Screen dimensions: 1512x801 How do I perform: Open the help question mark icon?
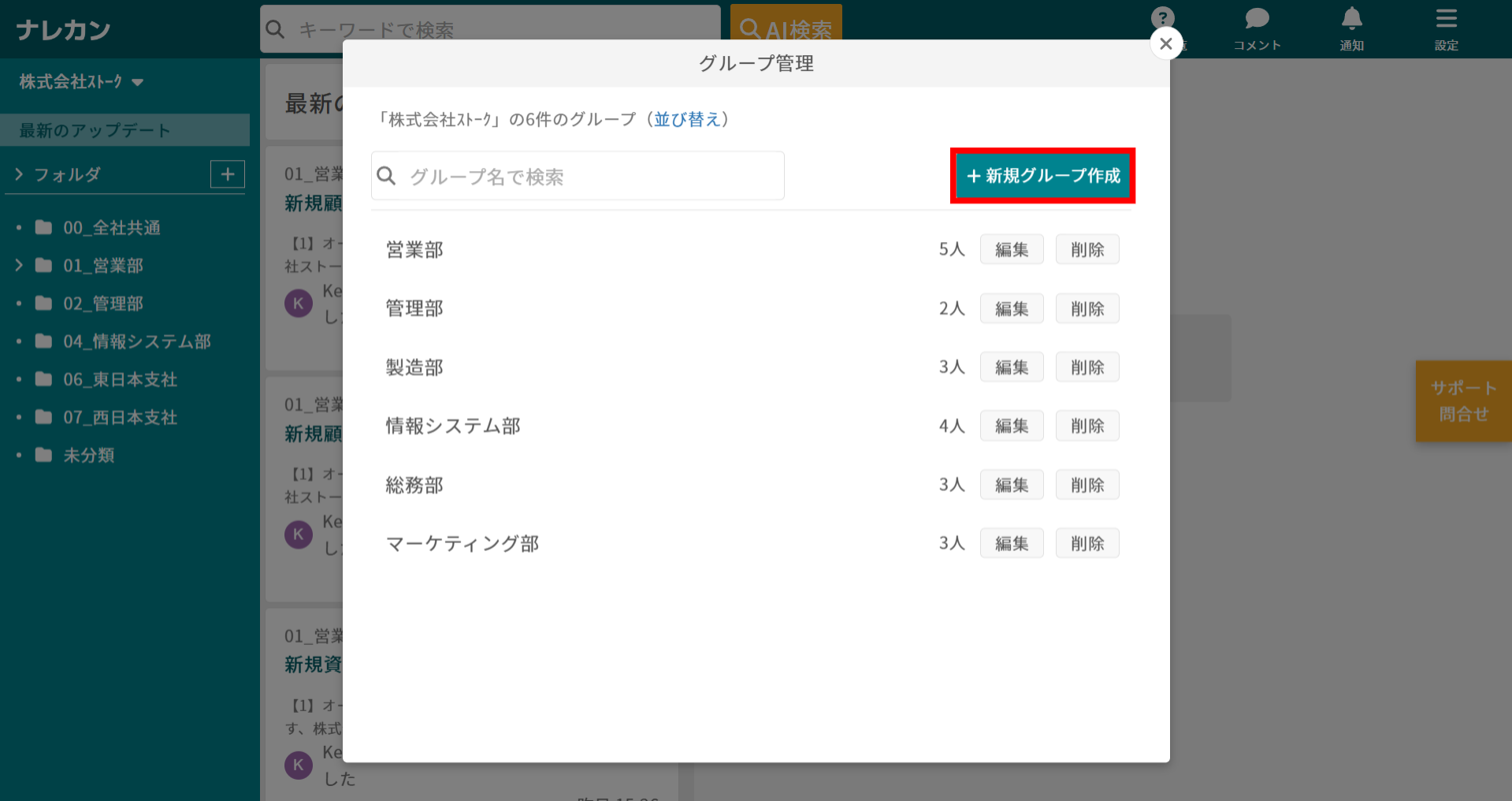(x=1162, y=18)
